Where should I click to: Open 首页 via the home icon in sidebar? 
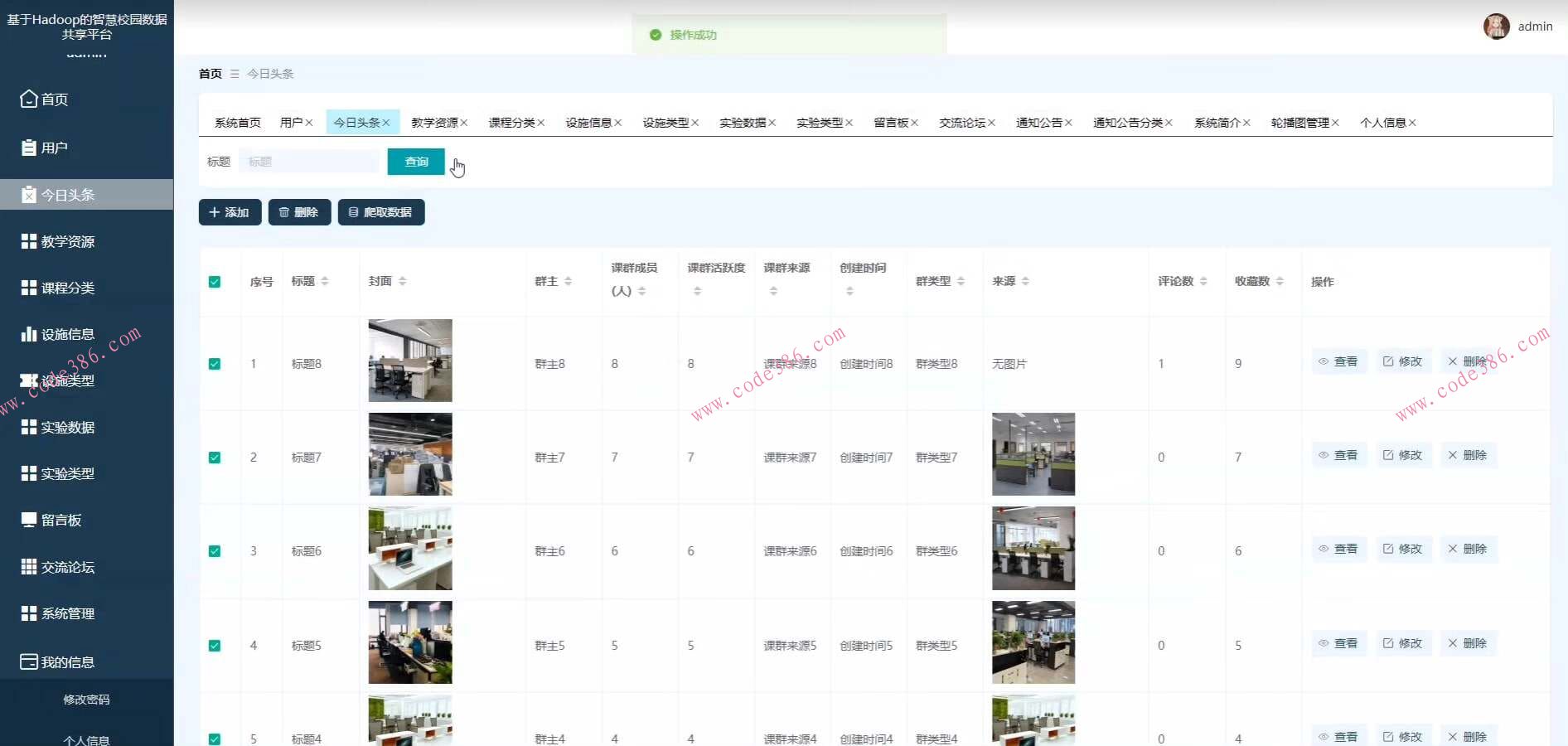pos(54,99)
